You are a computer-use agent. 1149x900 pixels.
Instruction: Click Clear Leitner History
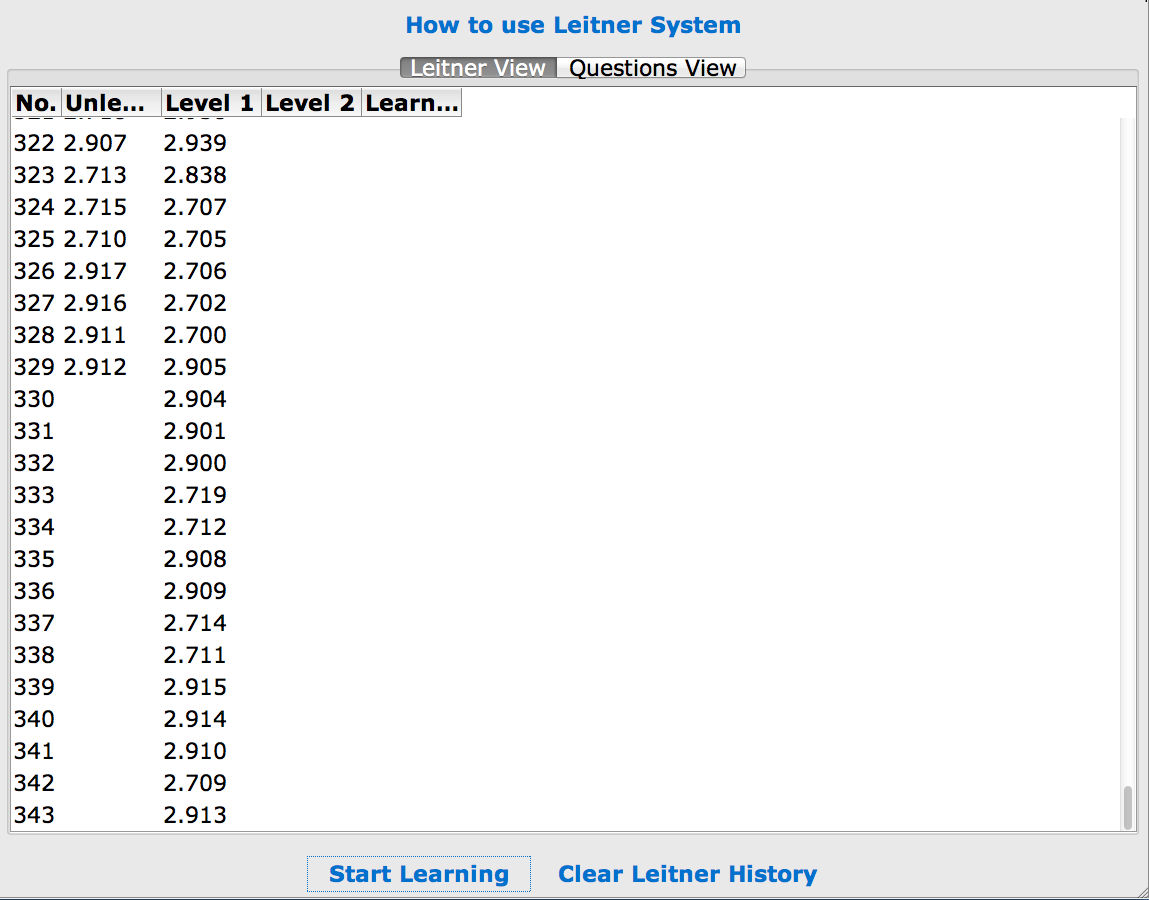pos(687,874)
